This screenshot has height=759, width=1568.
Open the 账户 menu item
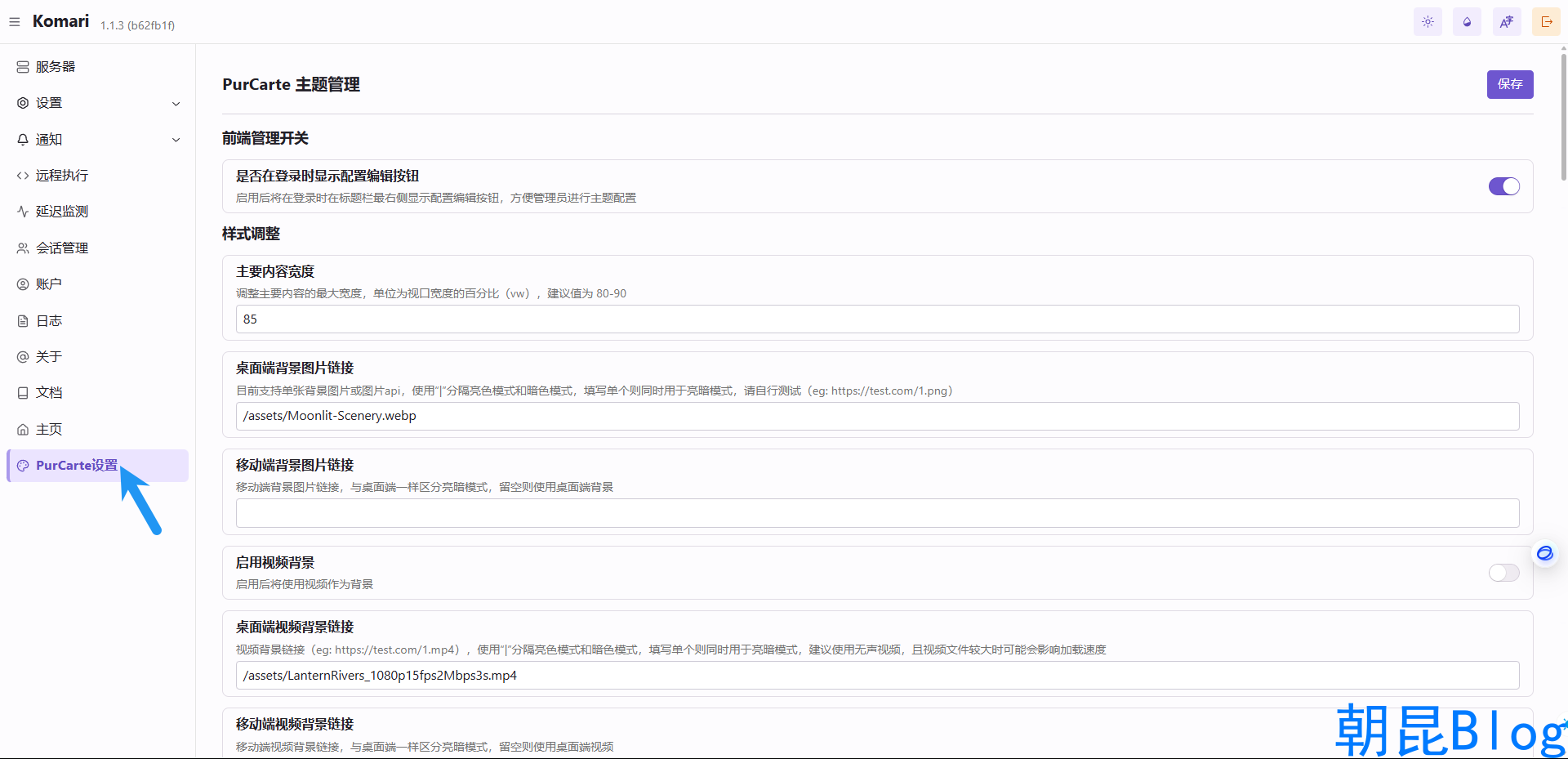[98, 284]
